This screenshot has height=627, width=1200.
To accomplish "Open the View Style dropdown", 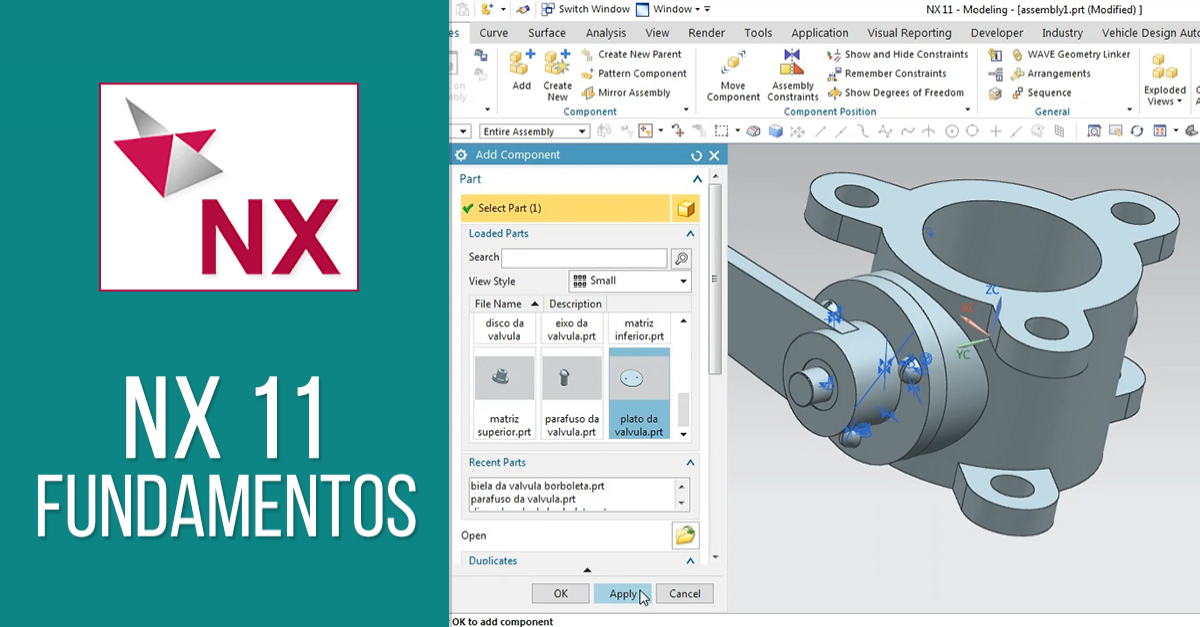I will click(x=629, y=281).
